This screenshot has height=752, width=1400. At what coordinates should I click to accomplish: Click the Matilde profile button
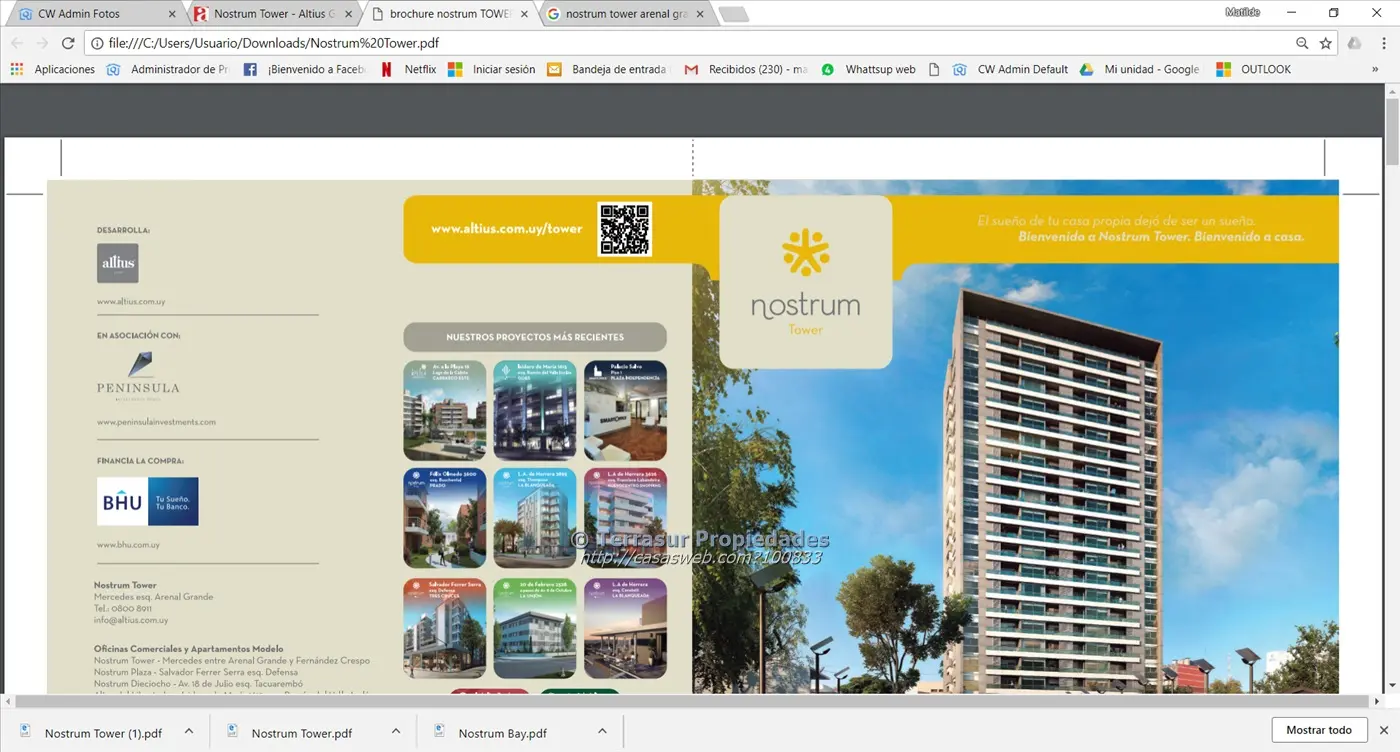(x=1242, y=12)
